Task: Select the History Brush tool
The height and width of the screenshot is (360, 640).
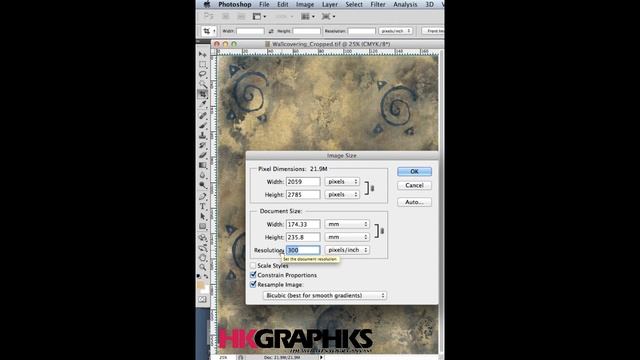Action: [203, 145]
